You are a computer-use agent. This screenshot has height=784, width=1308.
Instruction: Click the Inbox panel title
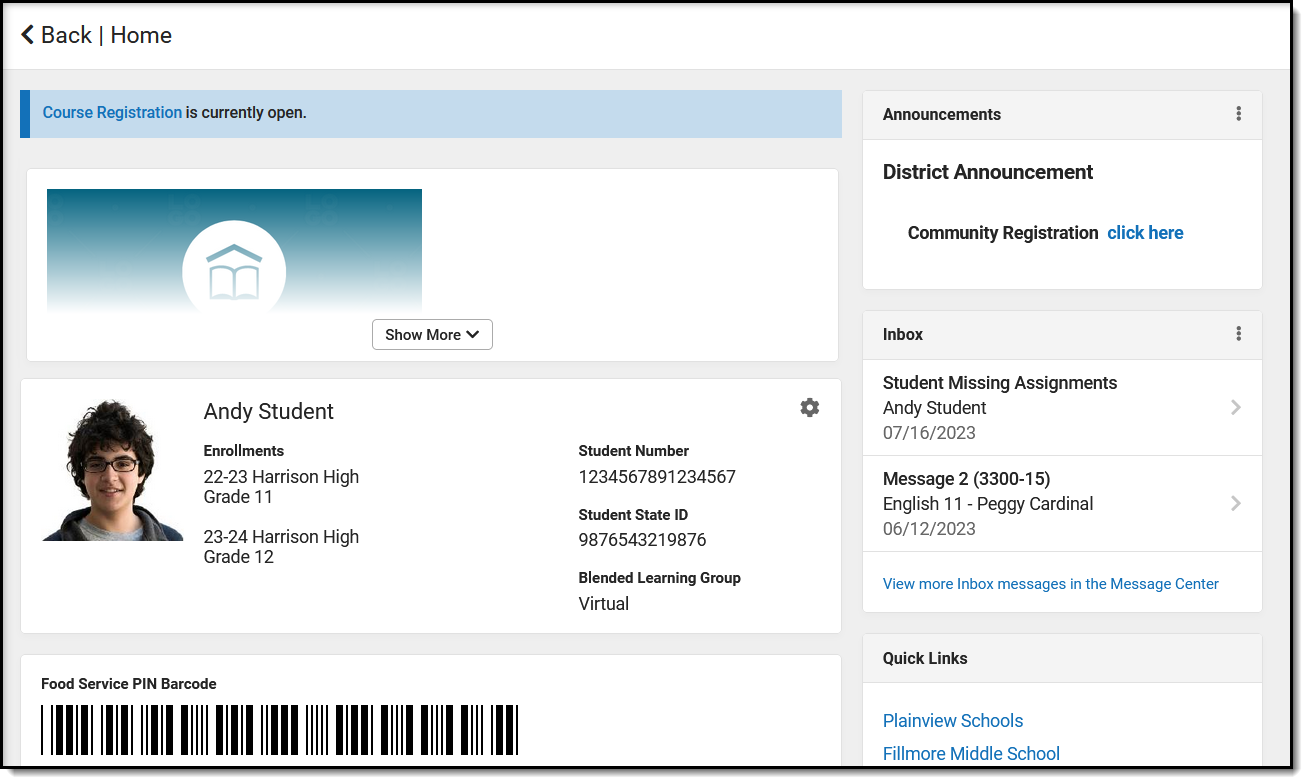tap(903, 334)
